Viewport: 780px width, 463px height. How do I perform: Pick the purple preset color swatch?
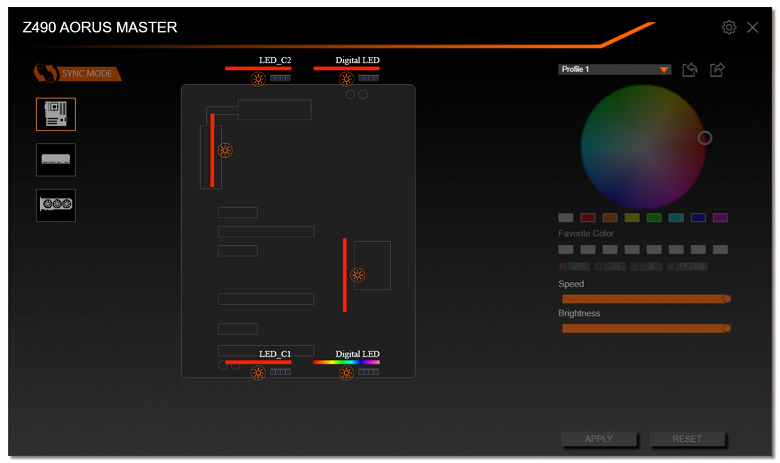(x=720, y=217)
